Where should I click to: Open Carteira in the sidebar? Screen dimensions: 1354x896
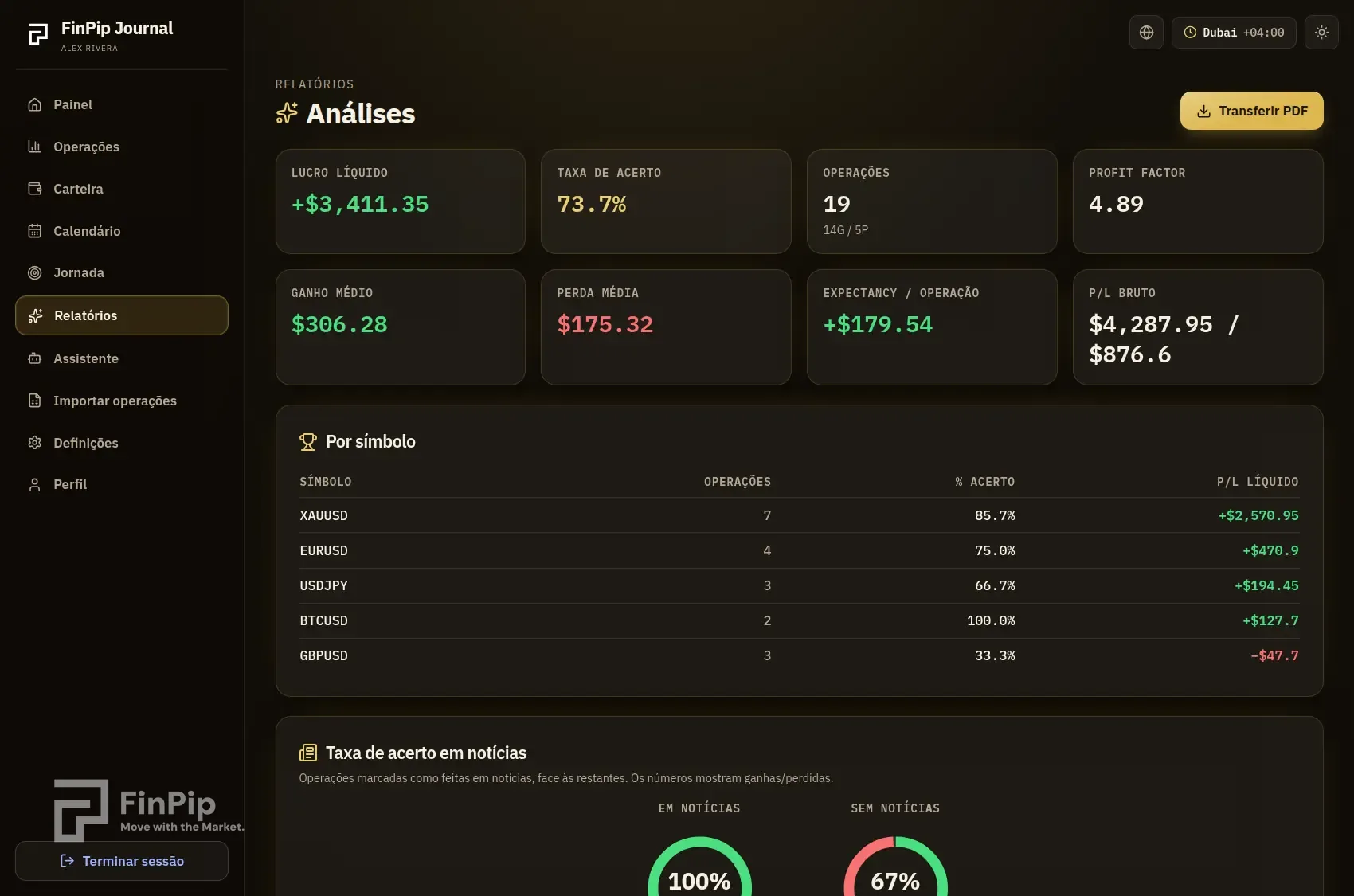coord(122,189)
